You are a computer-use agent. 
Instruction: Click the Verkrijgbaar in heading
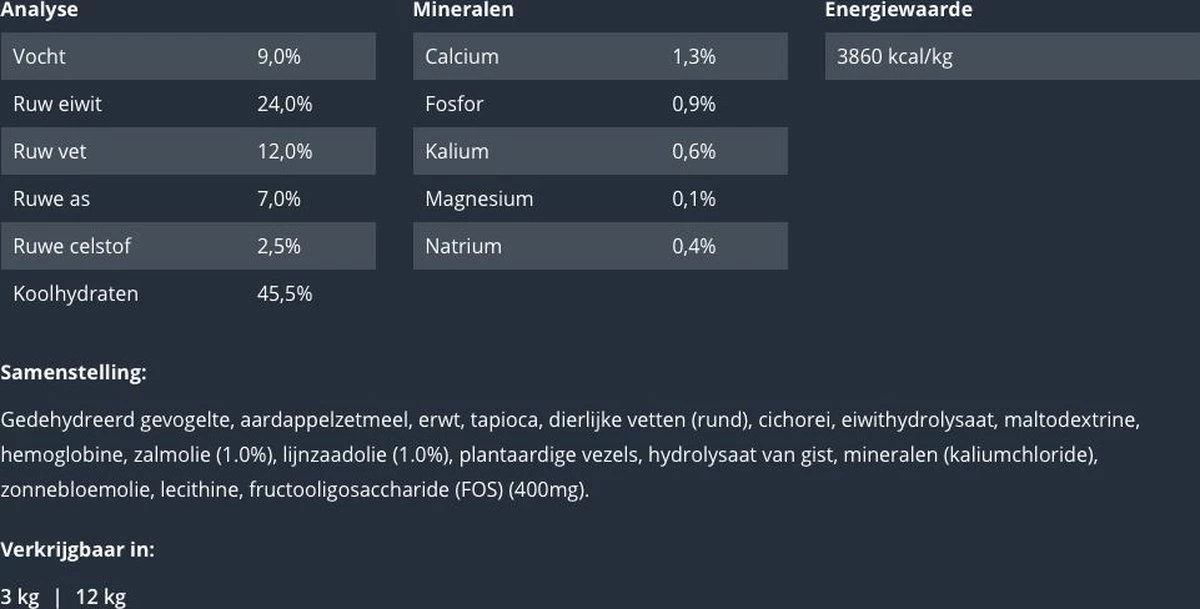click(78, 549)
